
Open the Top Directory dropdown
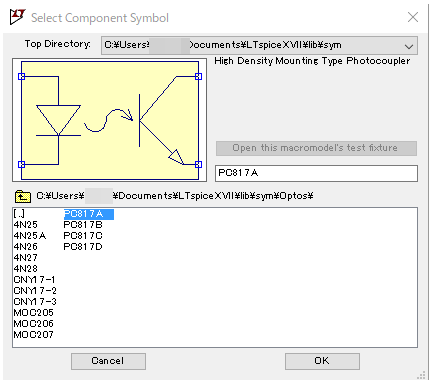[409, 46]
